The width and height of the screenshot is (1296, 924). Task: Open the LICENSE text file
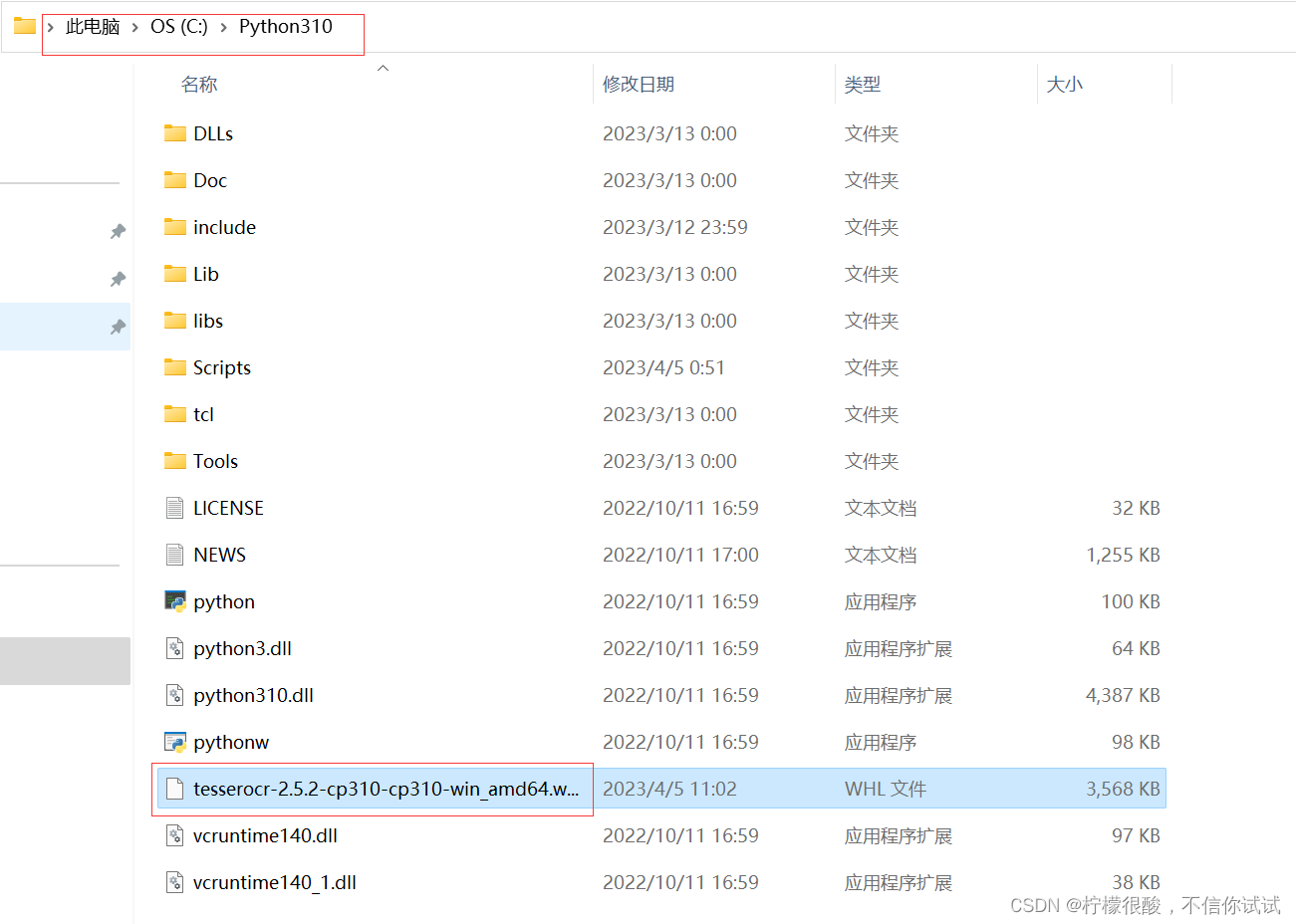pyautogui.click(x=230, y=508)
